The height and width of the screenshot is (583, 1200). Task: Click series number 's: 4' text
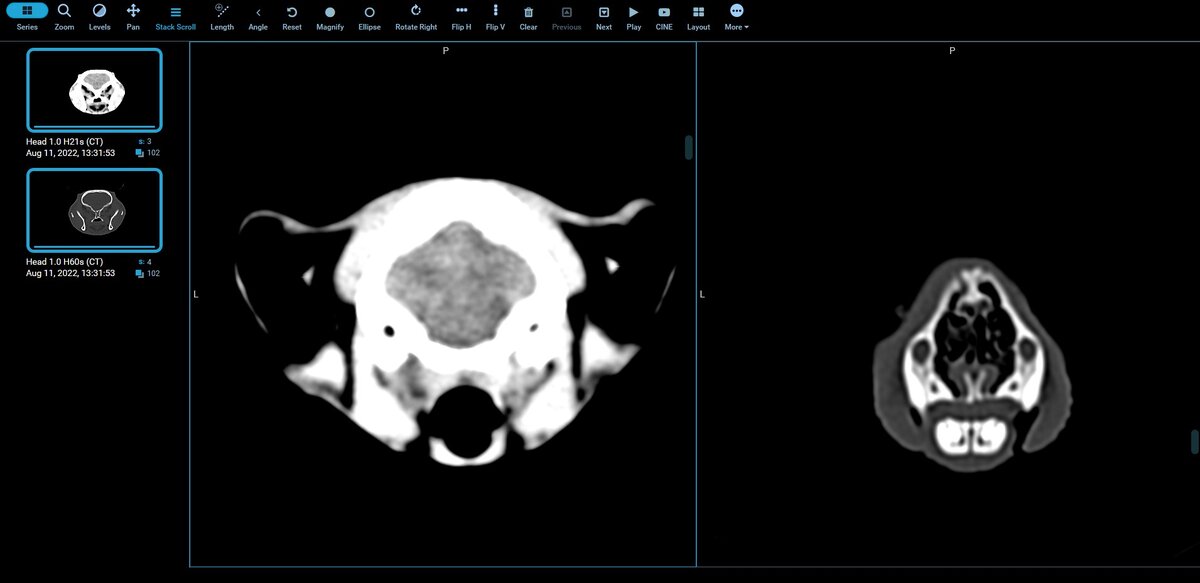pyautogui.click(x=144, y=261)
